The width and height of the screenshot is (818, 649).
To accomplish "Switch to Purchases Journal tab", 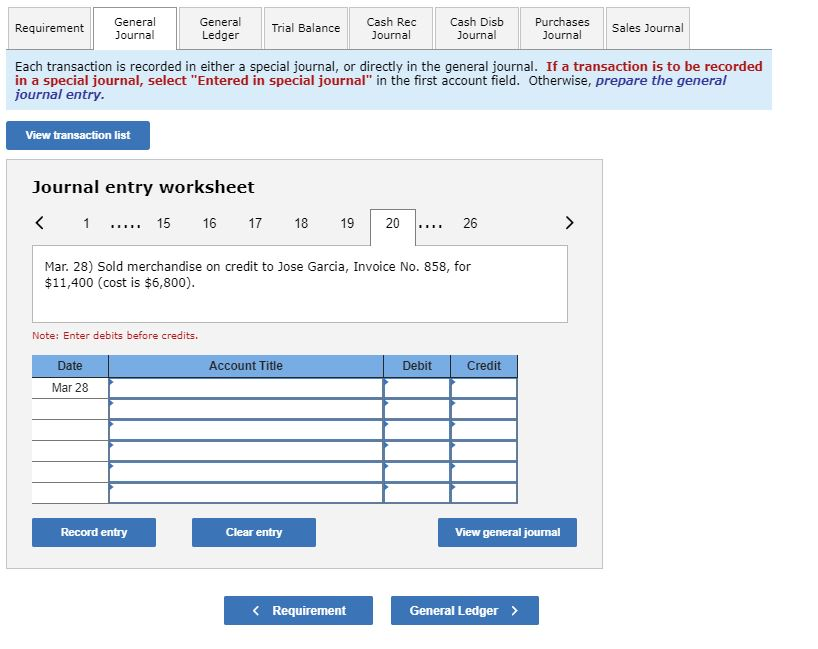I will click(x=562, y=28).
